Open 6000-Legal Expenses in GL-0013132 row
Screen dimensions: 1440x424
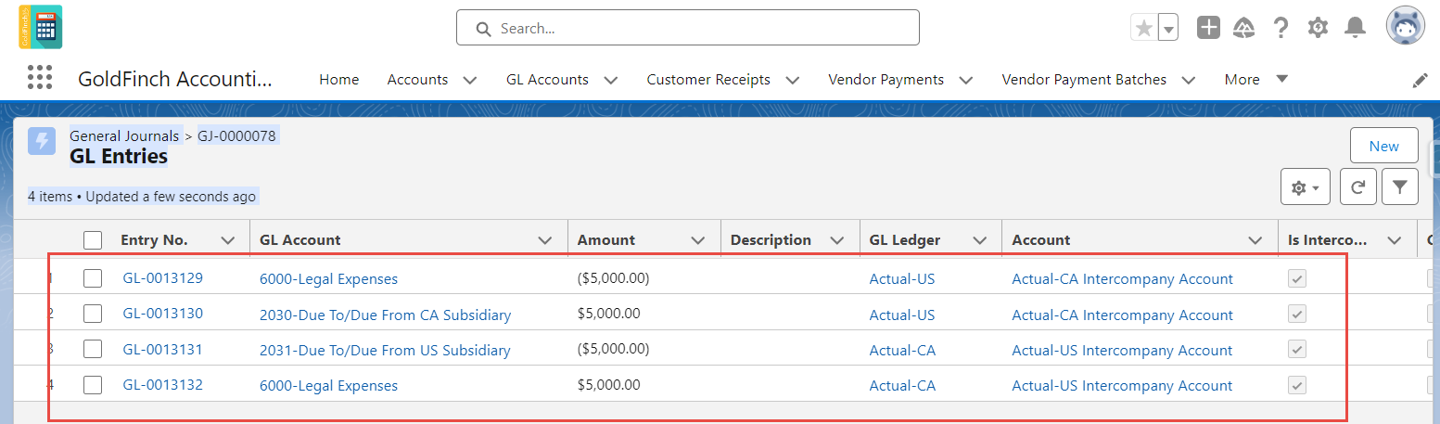click(x=328, y=385)
